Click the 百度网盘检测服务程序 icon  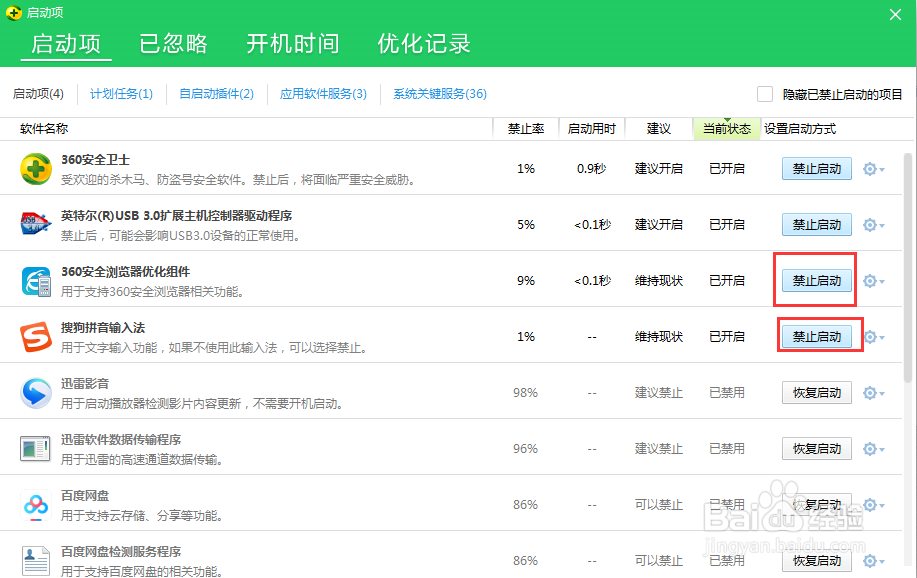36,559
